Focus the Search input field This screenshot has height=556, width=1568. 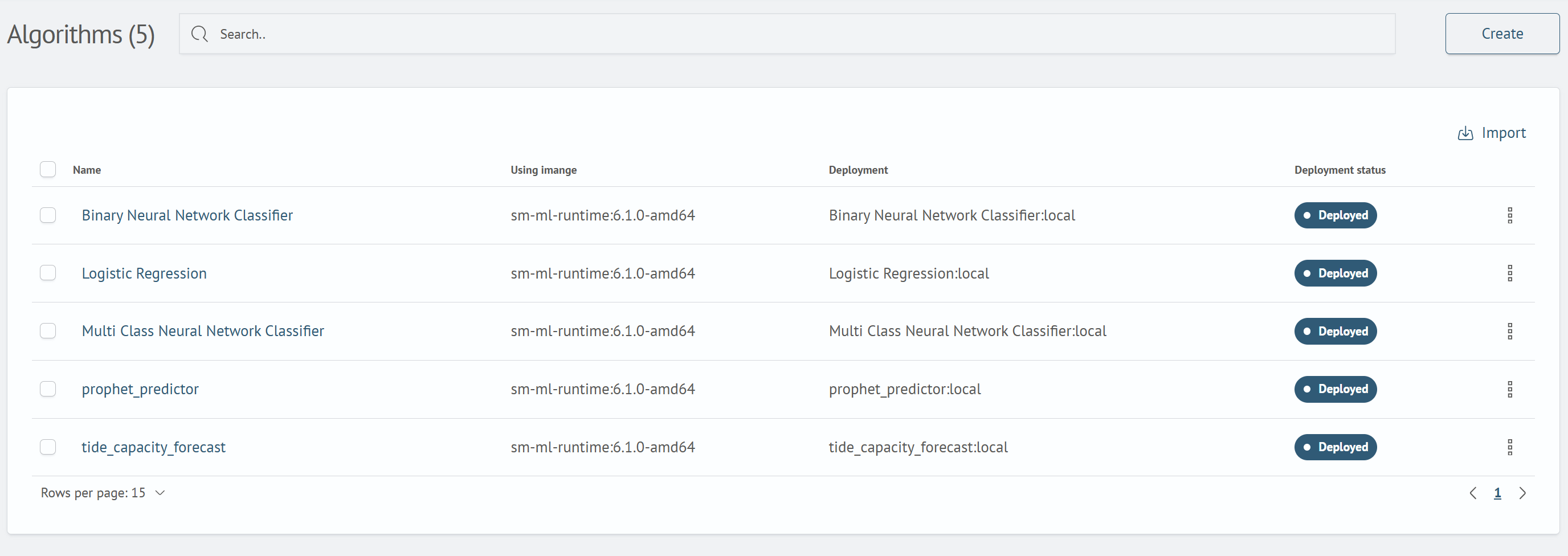coord(787,34)
